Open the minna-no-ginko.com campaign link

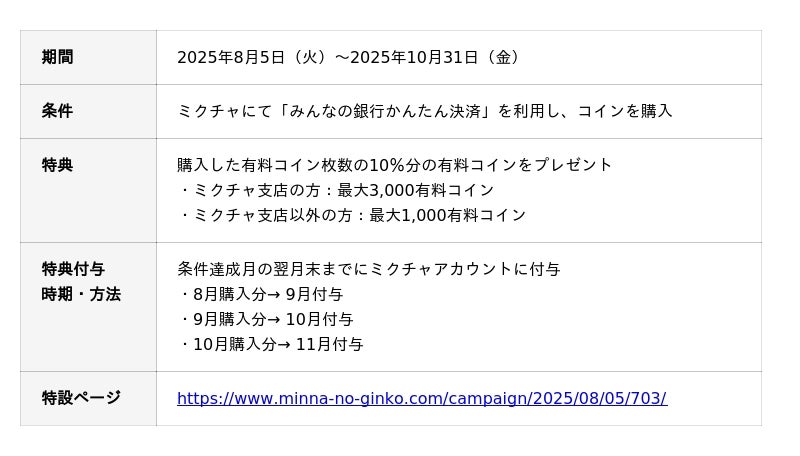point(421,398)
